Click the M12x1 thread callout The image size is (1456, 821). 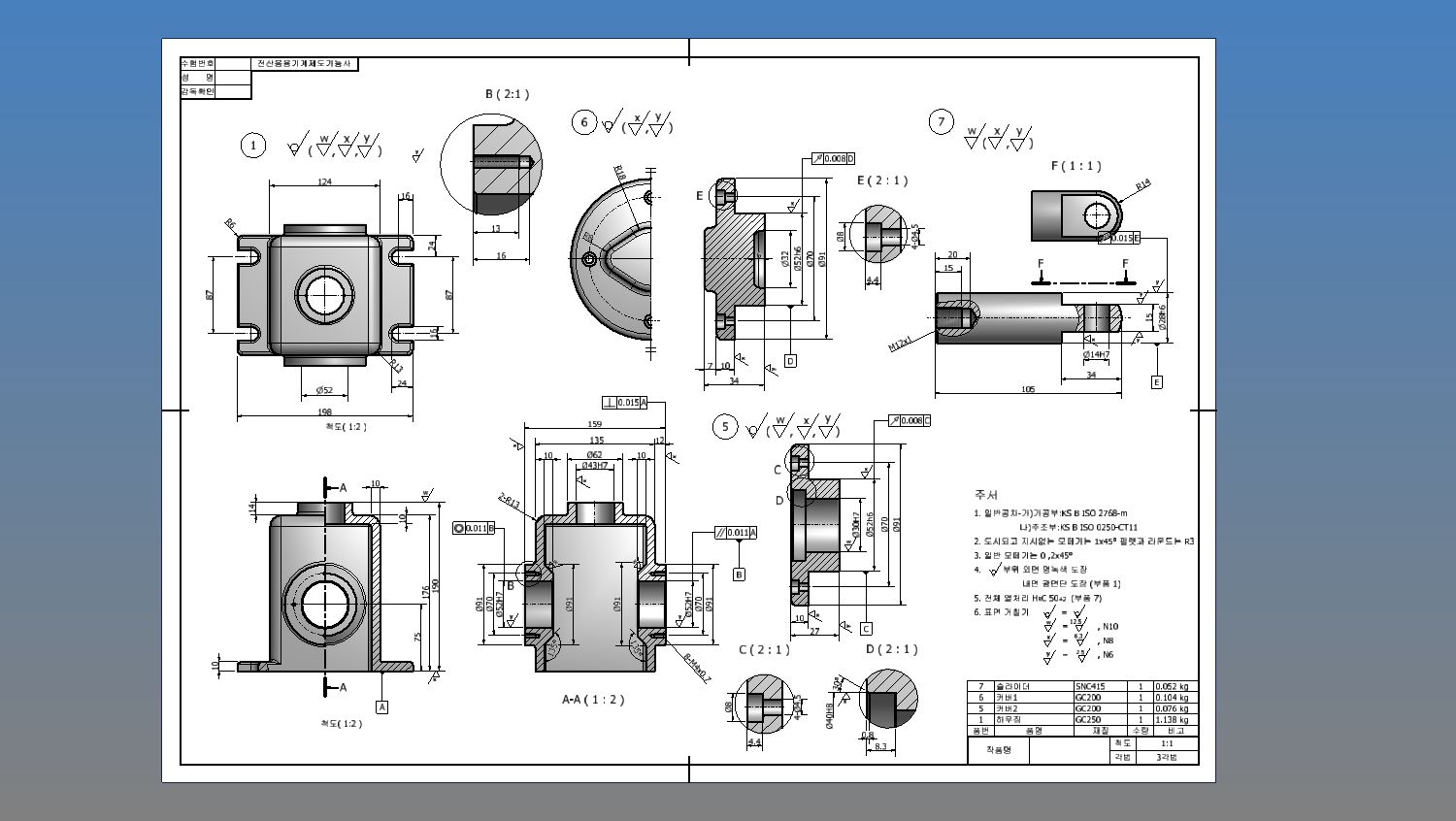coord(901,345)
